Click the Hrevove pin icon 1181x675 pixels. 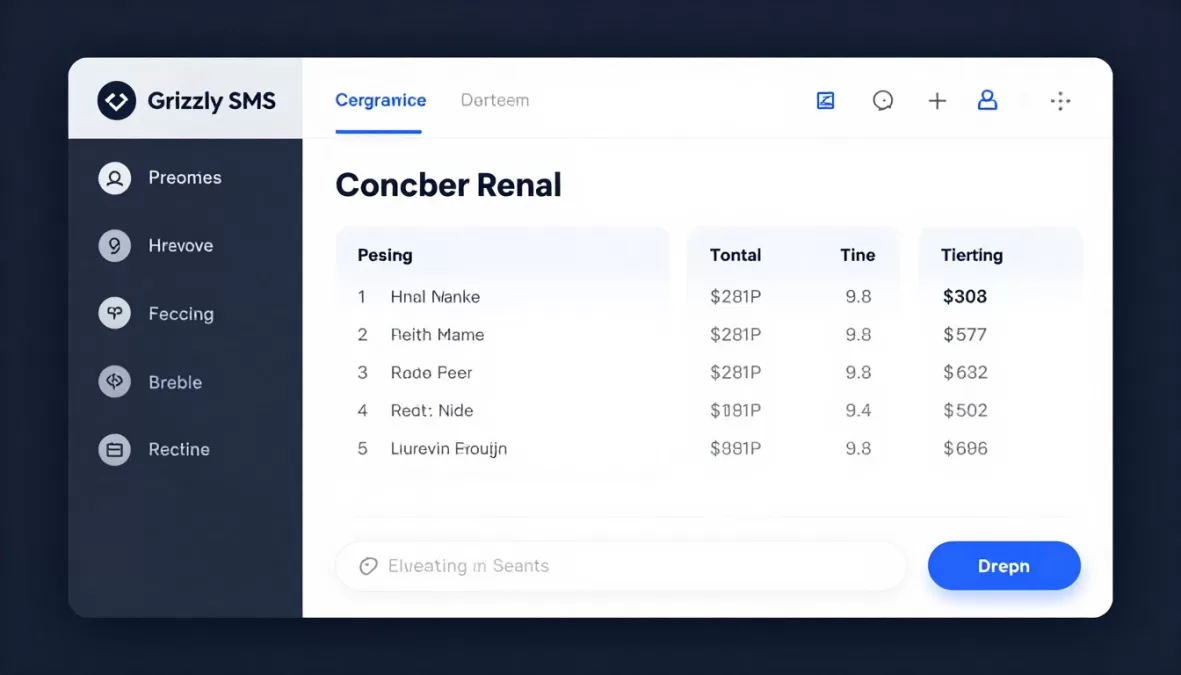[x=114, y=246]
